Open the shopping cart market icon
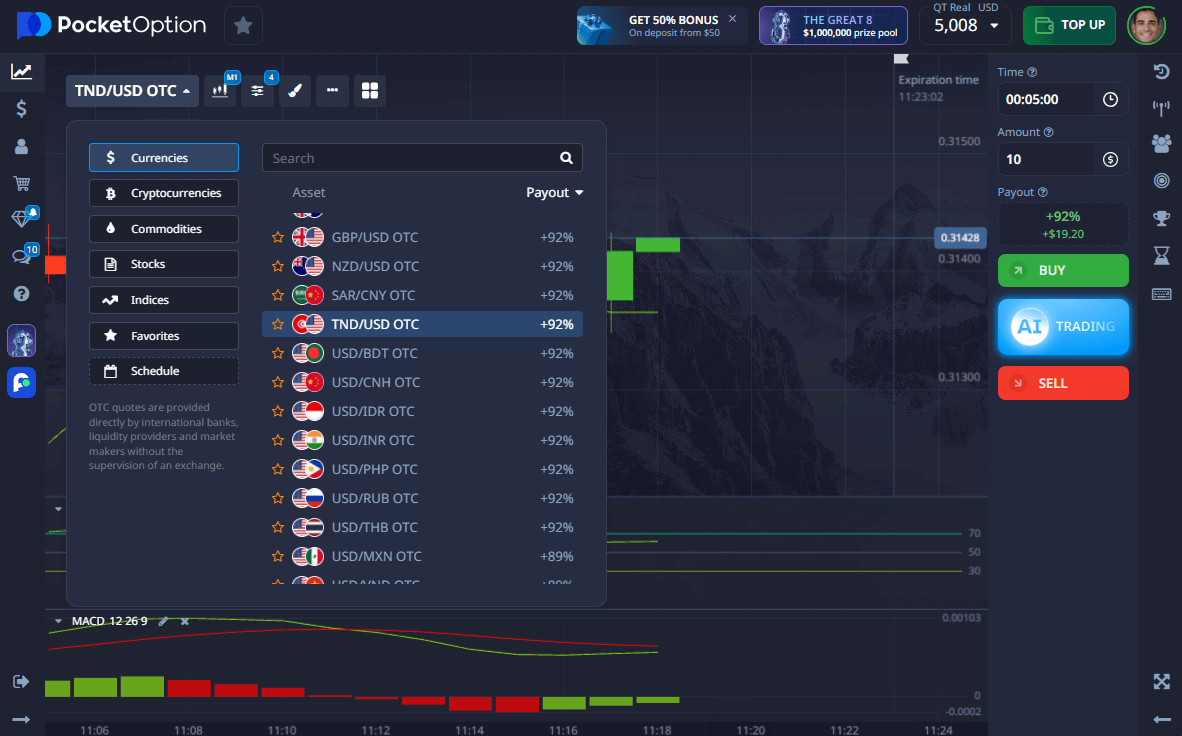The image size is (1182, 736). (21, 183)
